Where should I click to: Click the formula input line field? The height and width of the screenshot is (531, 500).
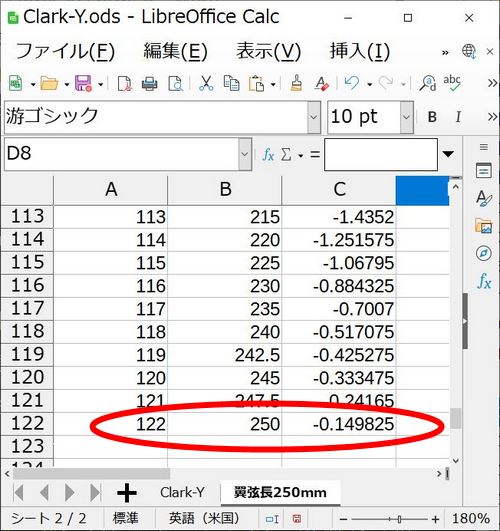[381, 154]
